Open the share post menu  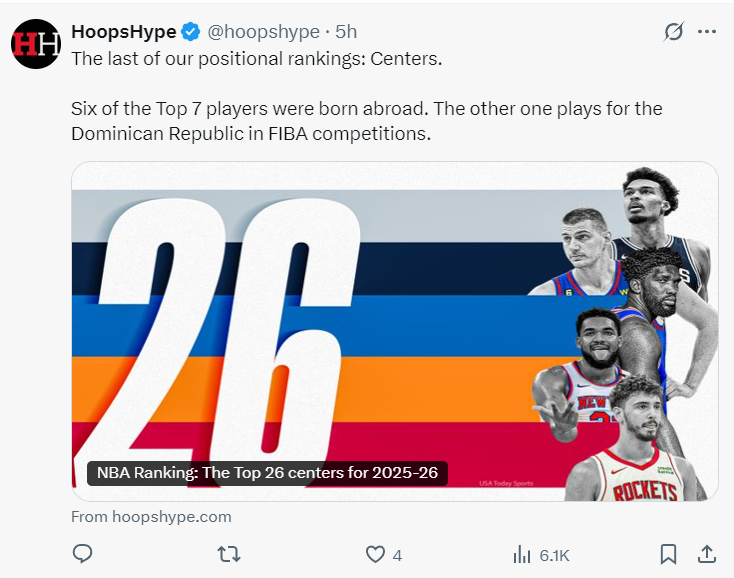(706, 553)
